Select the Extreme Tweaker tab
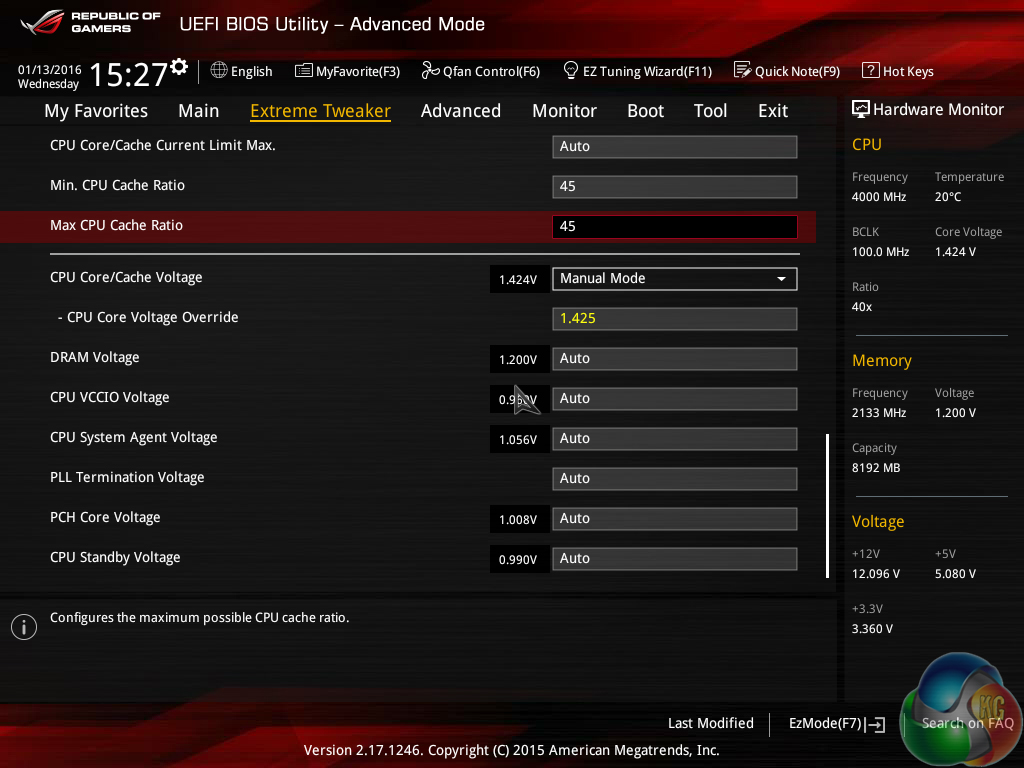1024x768 pixels. [321, 111]
